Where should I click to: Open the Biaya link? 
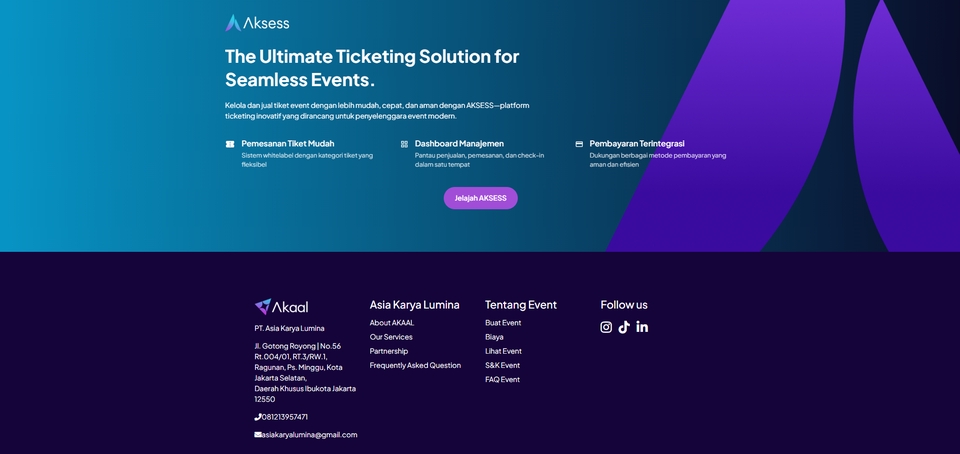pos(494,337)
